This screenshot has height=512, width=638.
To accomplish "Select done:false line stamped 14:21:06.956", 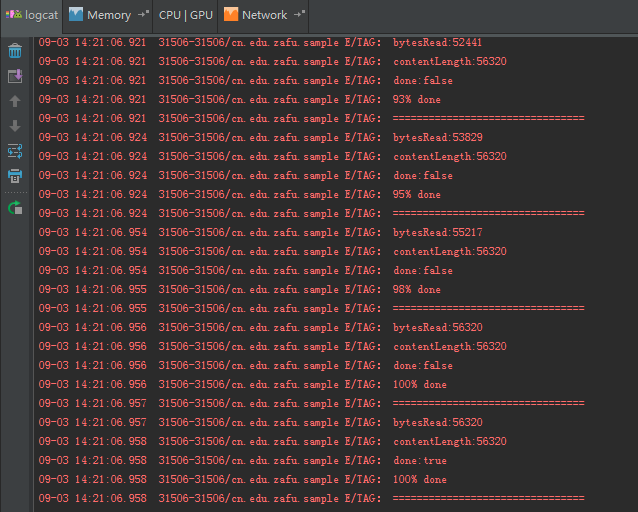I will [246, 365].
